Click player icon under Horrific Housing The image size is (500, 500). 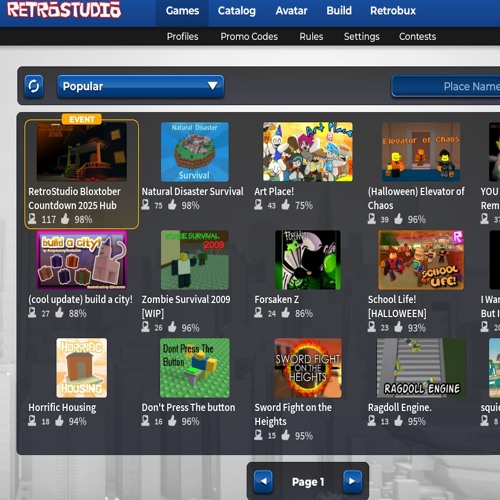coord(32,421)
